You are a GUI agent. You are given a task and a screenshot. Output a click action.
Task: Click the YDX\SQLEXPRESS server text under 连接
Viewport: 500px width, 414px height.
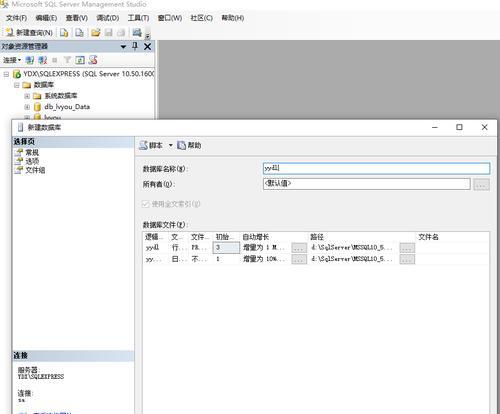pos(41,377)
